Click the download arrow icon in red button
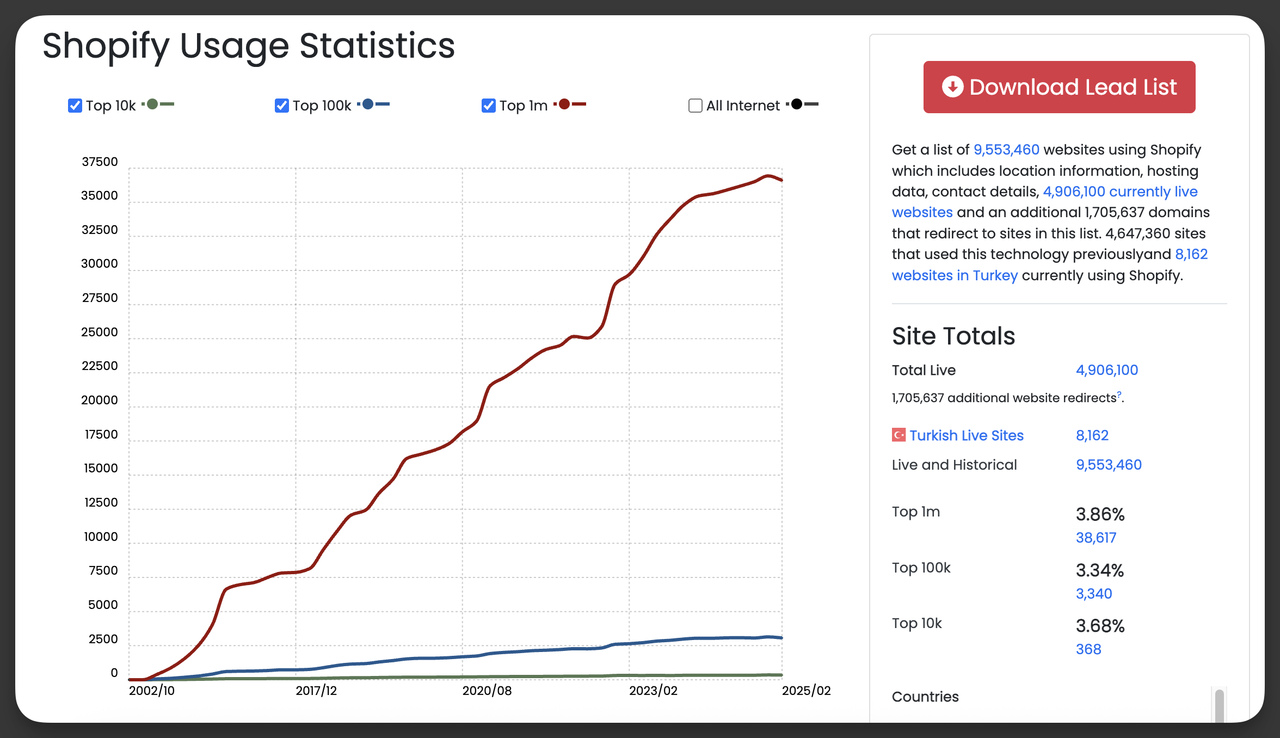The width and height of the screenshot is (1280, 738). pyautogui.click(x=953, y=87)
